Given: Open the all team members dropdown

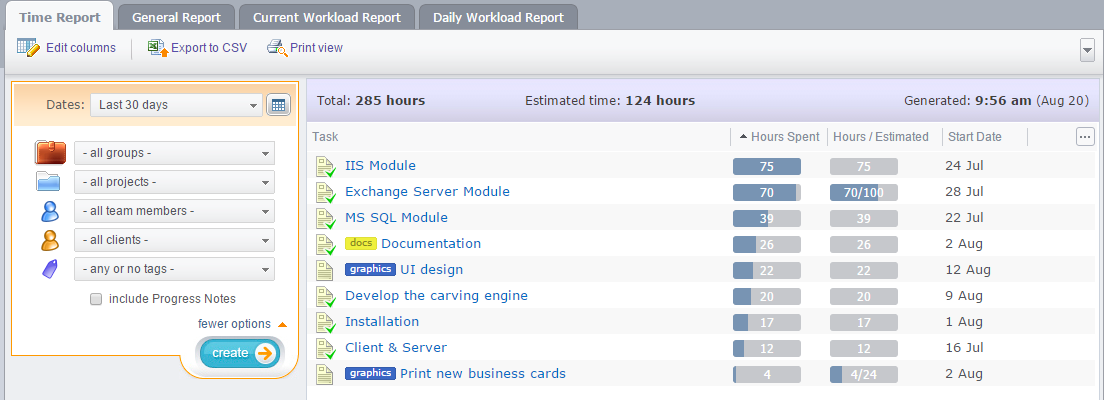Looking at the screenshot, I should coord(174,211).
